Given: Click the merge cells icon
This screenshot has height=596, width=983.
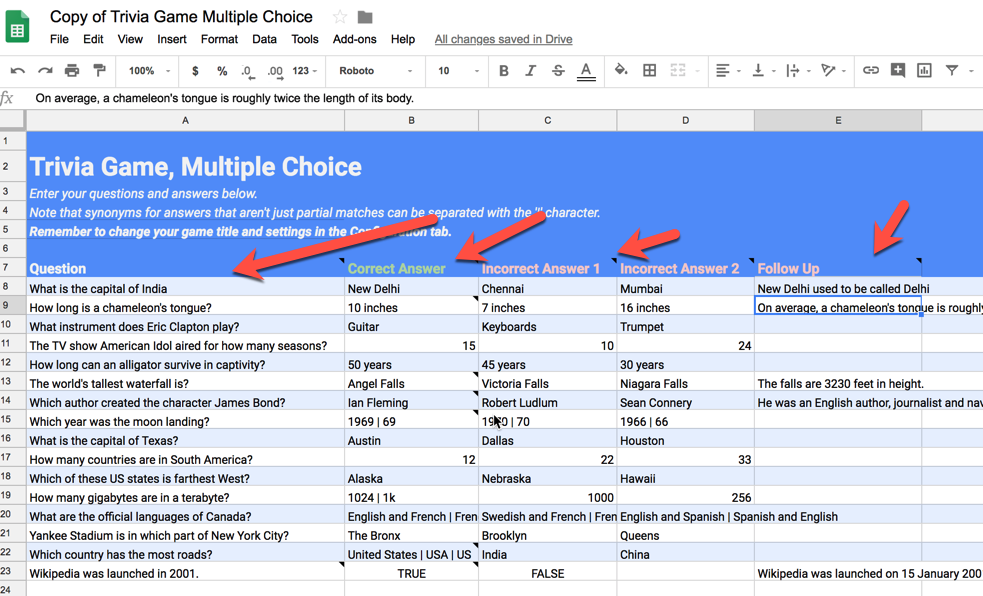Looking at the screenshot, I should click(x=678, y=70).
